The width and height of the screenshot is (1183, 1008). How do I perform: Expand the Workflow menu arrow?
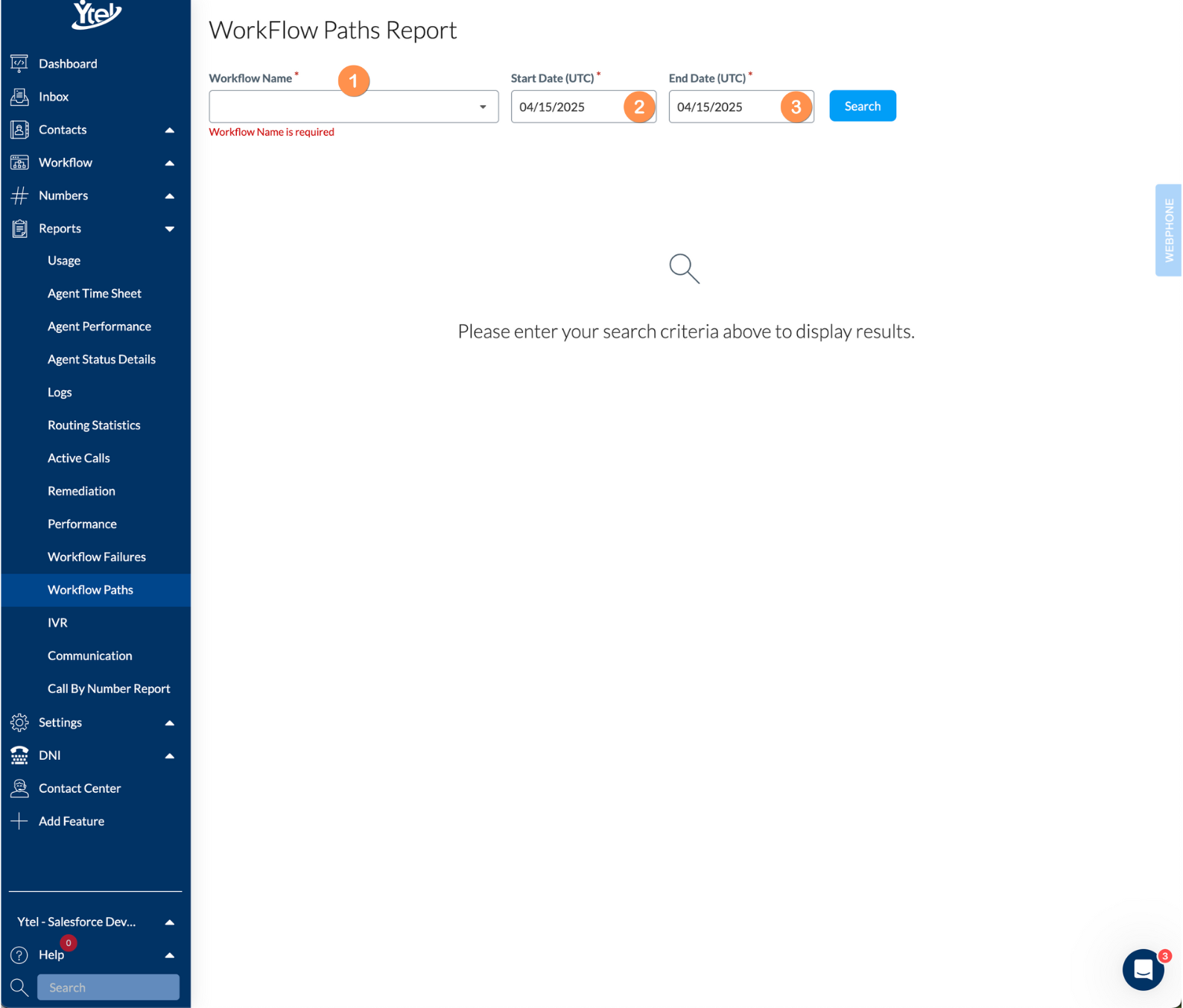point(170,163)
